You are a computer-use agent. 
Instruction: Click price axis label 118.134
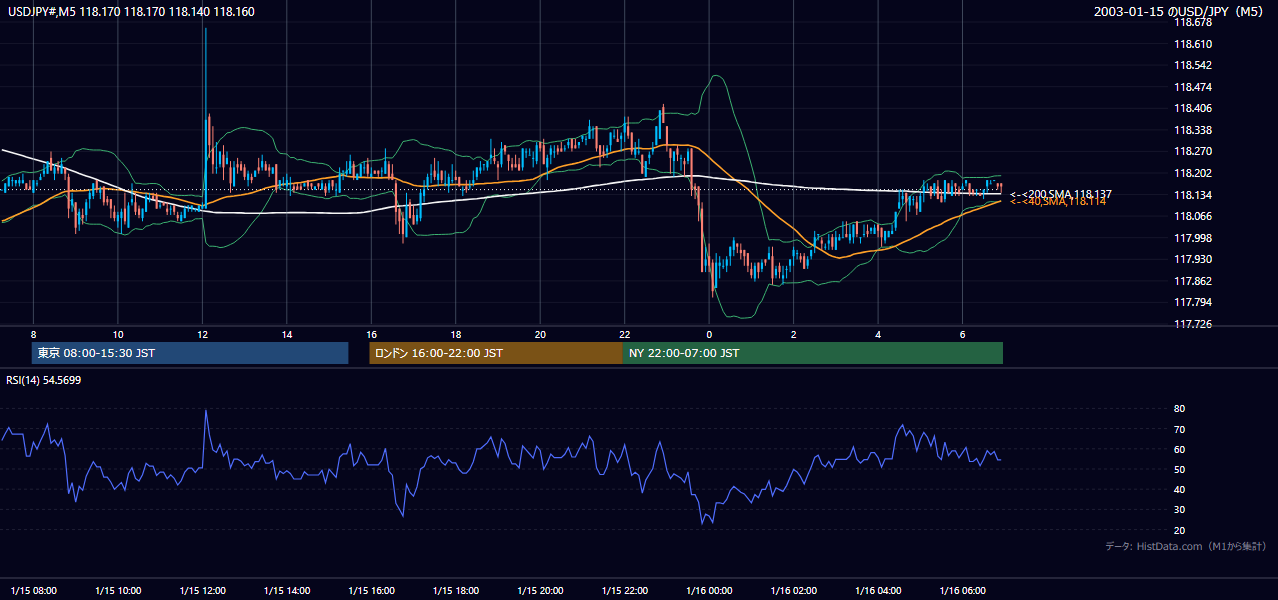point(1192,195)
